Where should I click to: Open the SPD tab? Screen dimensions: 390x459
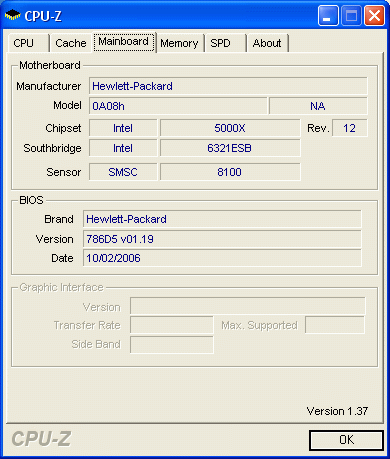tap(226, 43)
